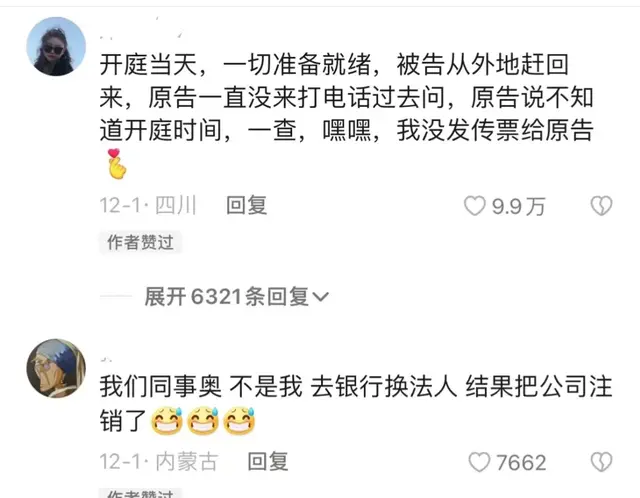The width and height of the screenshot is (640, 498).
Task: Dislike the Sichuan comment via broken heart
Action: point(602,206)
